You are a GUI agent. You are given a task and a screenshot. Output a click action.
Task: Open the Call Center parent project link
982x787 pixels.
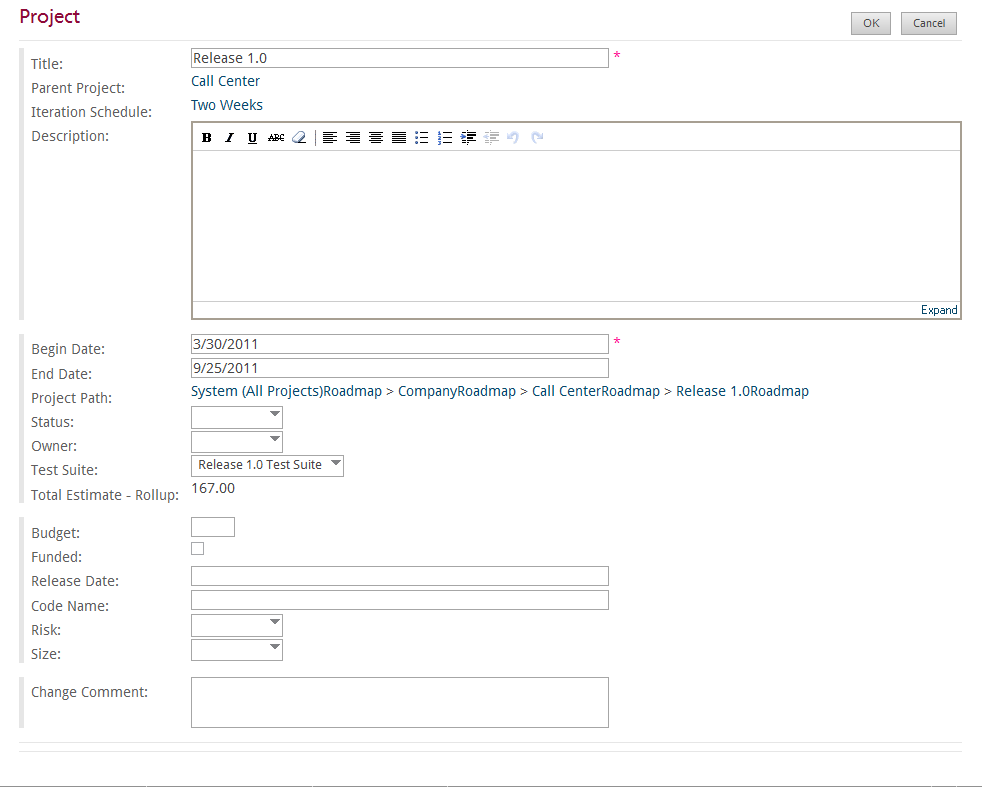pyautogui.click(x=225, y=81)
